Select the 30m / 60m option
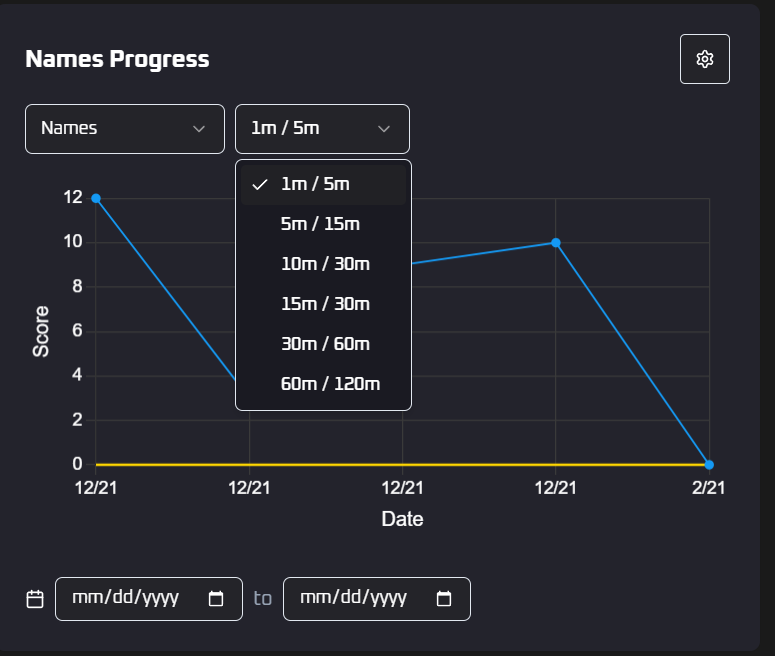 325,344
